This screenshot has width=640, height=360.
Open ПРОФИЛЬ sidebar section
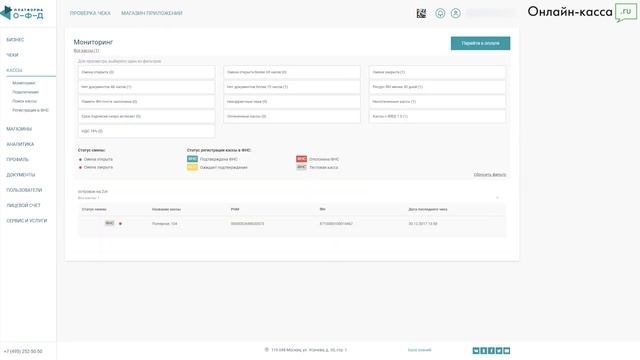[x=18, y=160]
